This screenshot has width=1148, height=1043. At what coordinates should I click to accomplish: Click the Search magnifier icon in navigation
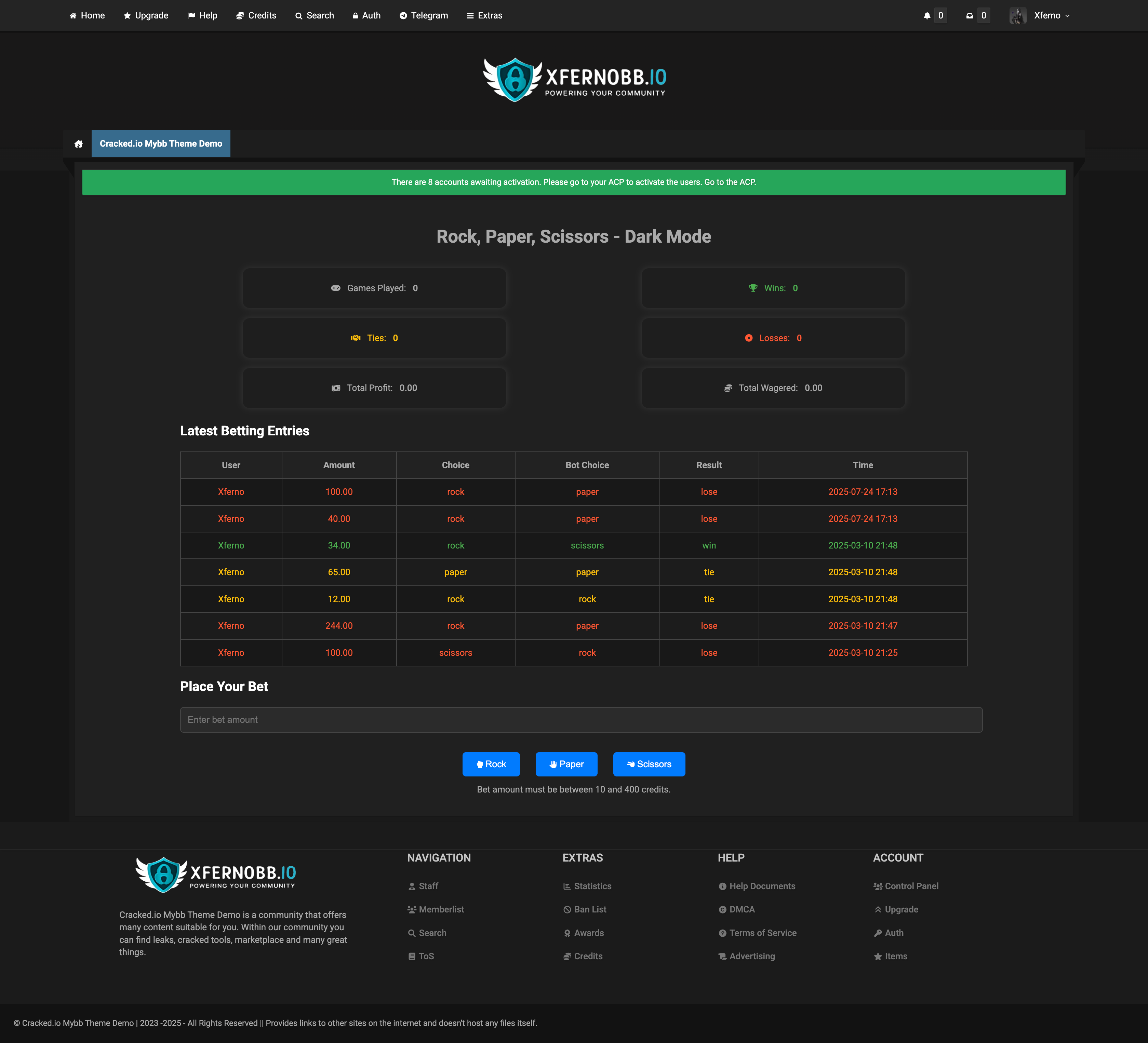298,15
